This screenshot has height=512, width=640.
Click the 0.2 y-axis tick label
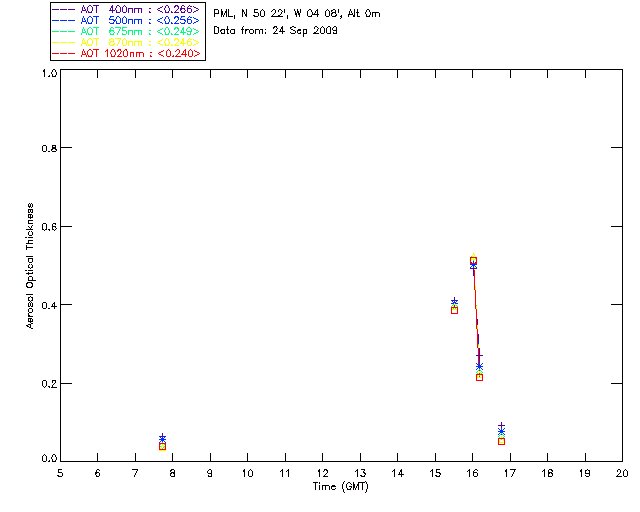49,384
